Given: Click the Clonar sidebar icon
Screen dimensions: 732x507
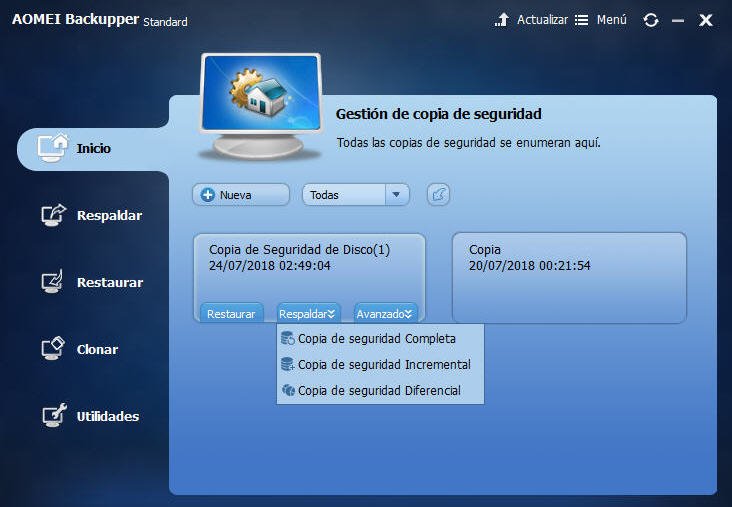Looking at the screenshot, I should coord(53,348).
